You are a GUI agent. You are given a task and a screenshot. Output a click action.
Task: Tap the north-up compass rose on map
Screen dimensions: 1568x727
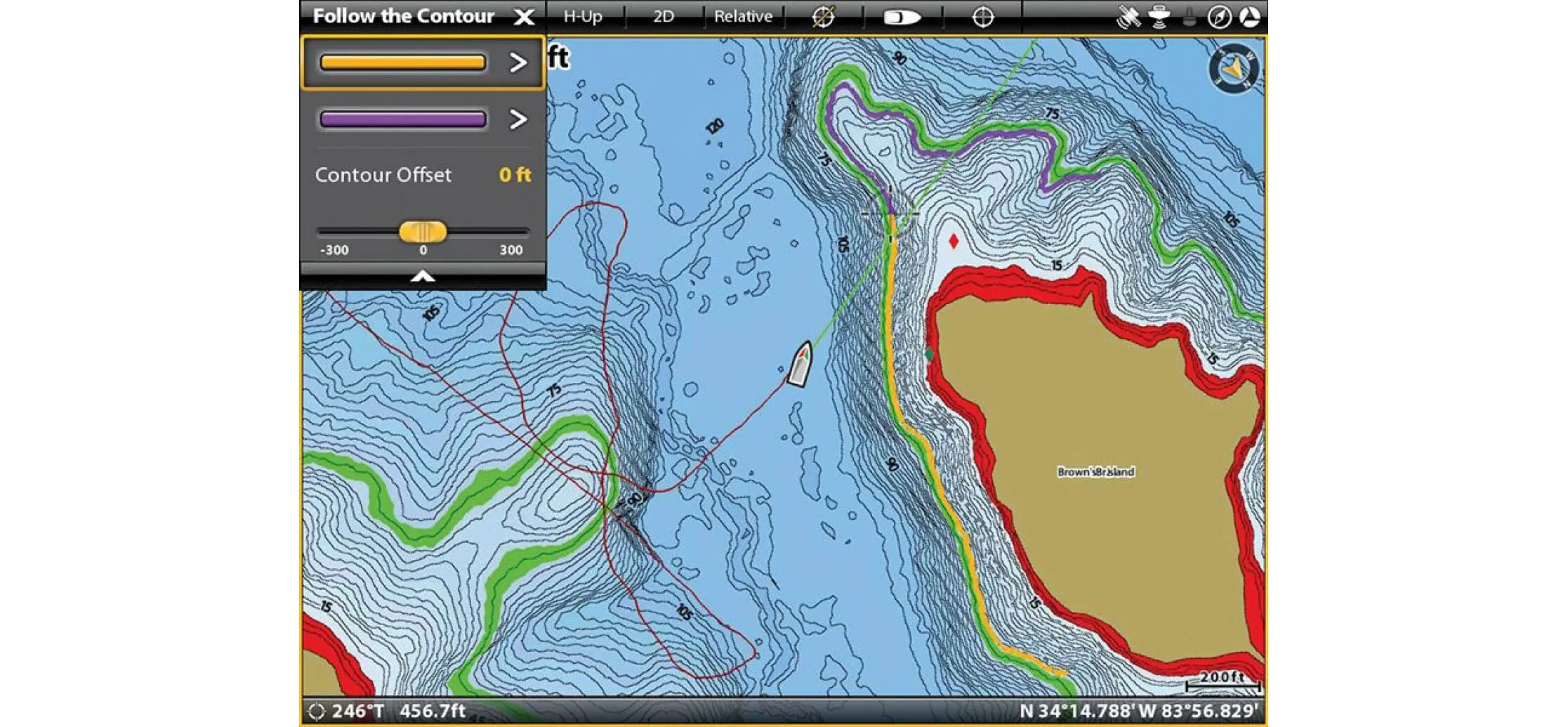pos(1234,69)
